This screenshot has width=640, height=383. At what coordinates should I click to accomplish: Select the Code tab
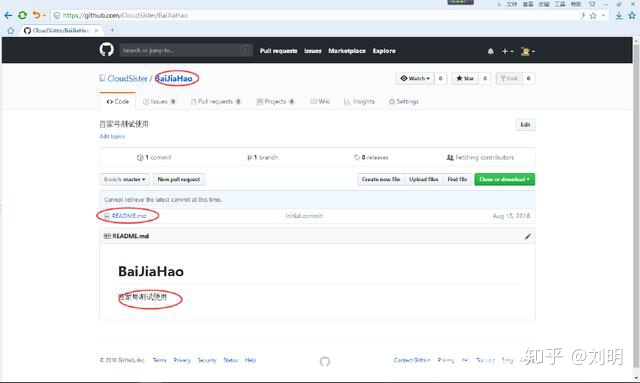coord(118,102)
